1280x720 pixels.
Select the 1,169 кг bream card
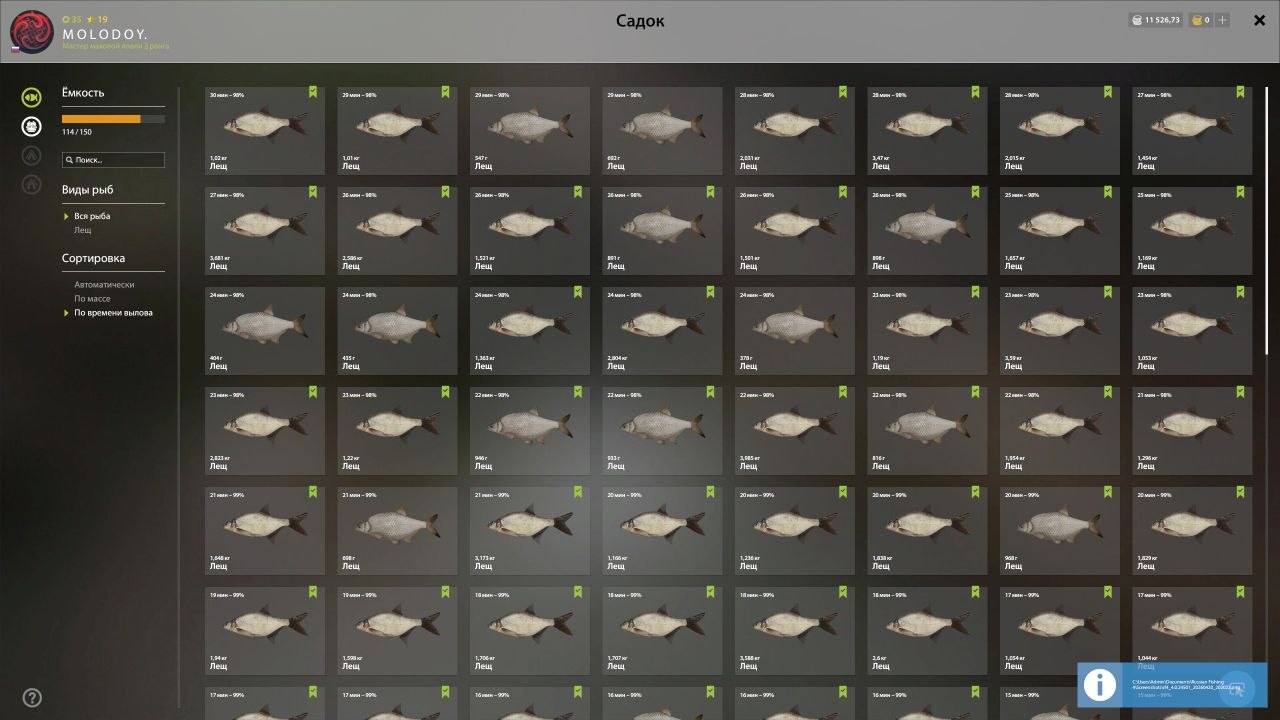pyautogui.click(x=1192, y=231)
